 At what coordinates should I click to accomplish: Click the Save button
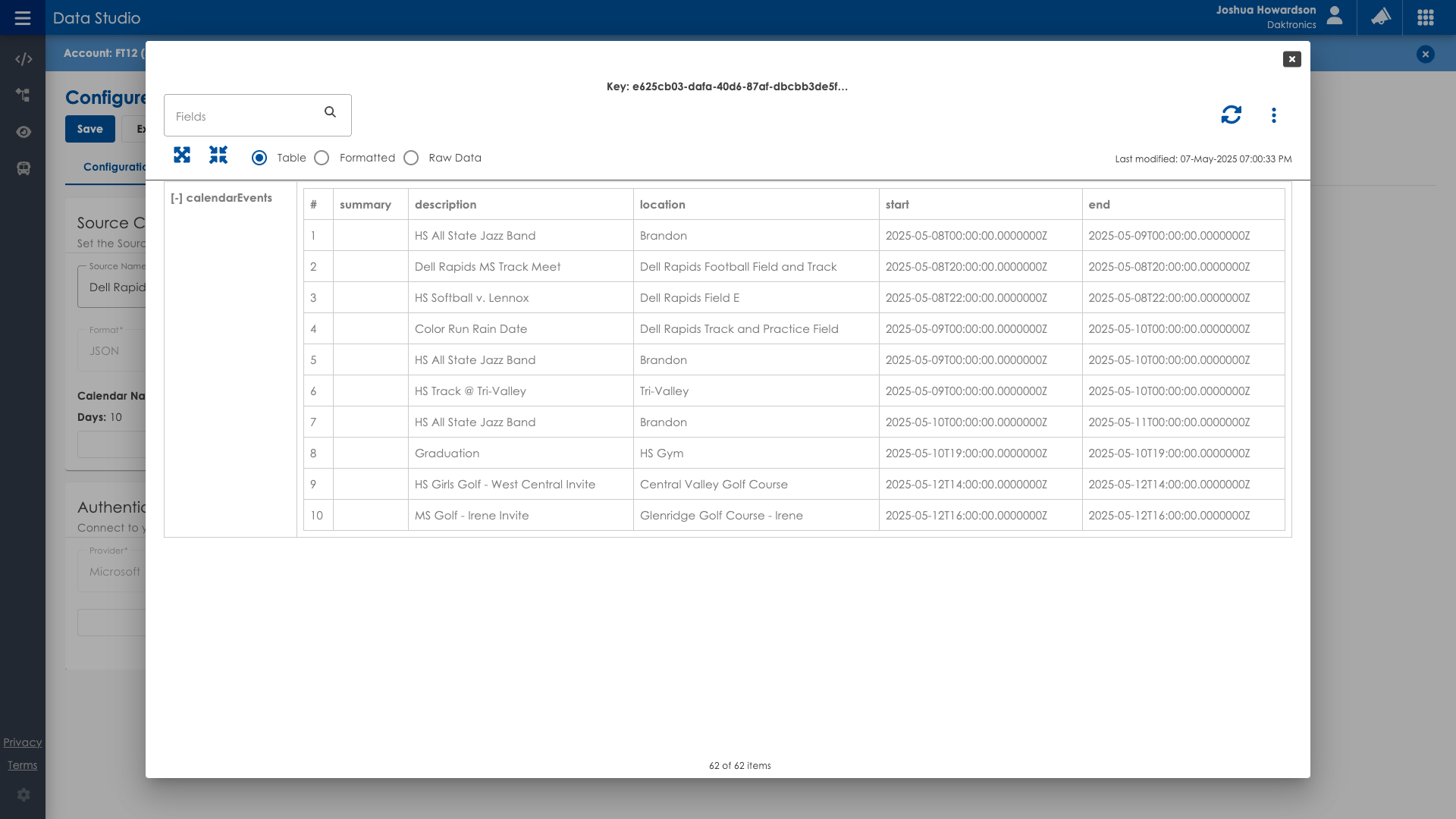(x=89, y=129)
